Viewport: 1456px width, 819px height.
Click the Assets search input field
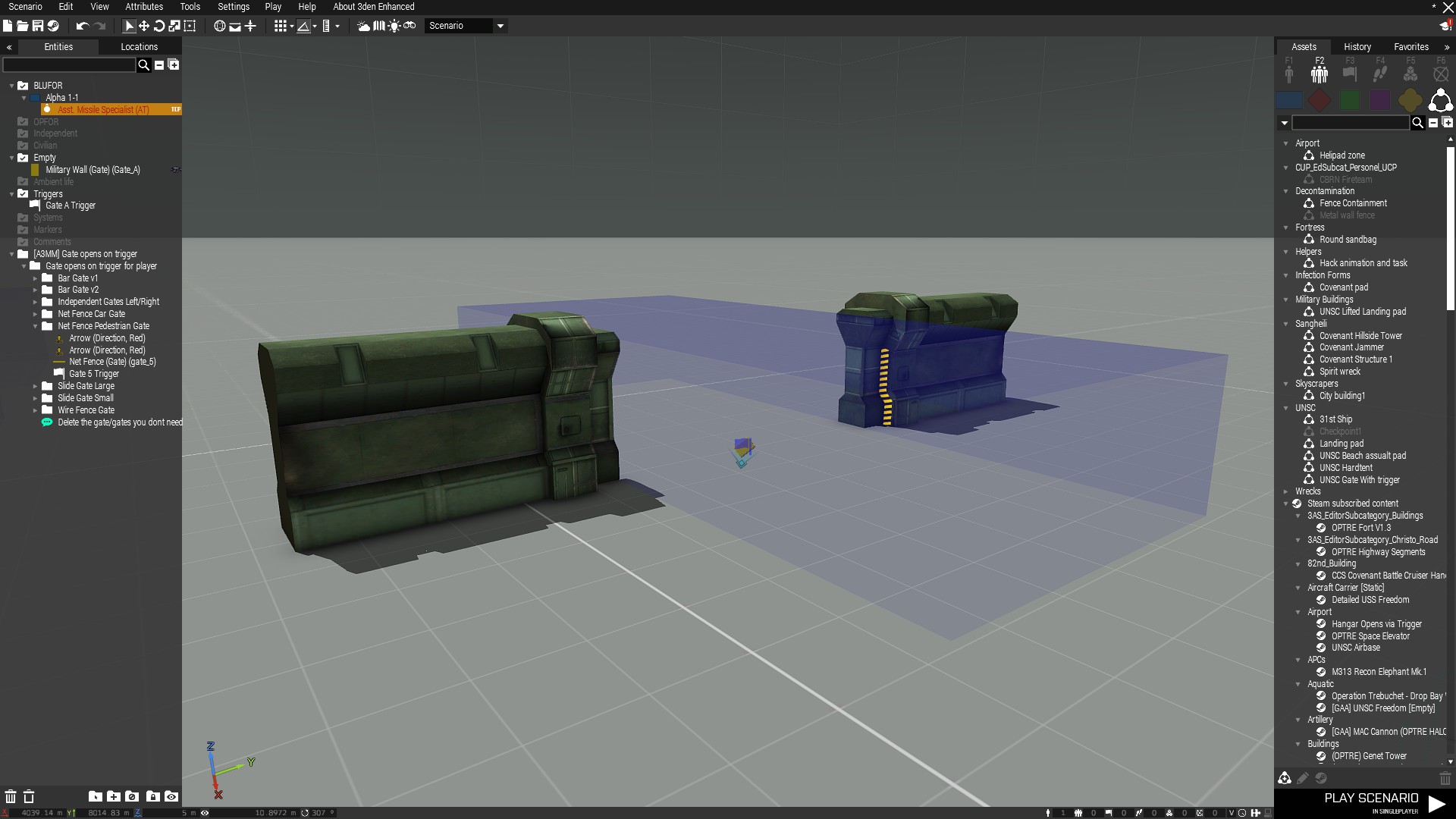point(1351,123)
